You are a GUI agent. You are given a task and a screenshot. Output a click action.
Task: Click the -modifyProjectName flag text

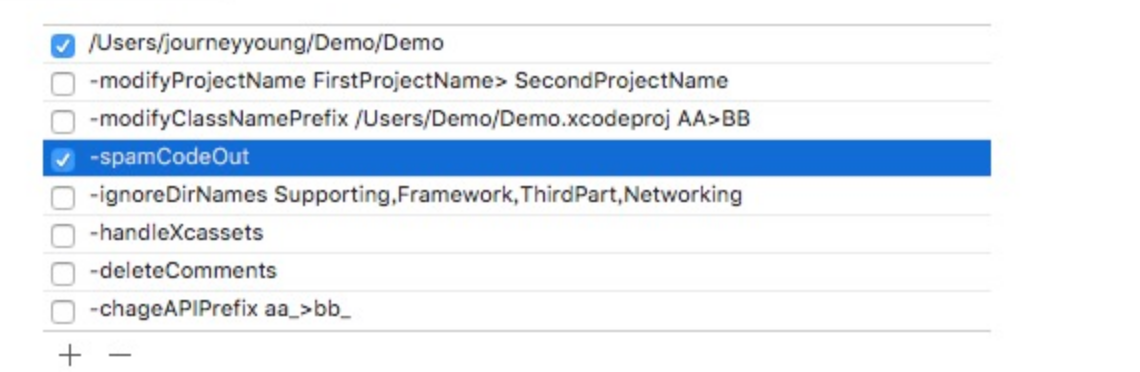[x=197, y=81]
